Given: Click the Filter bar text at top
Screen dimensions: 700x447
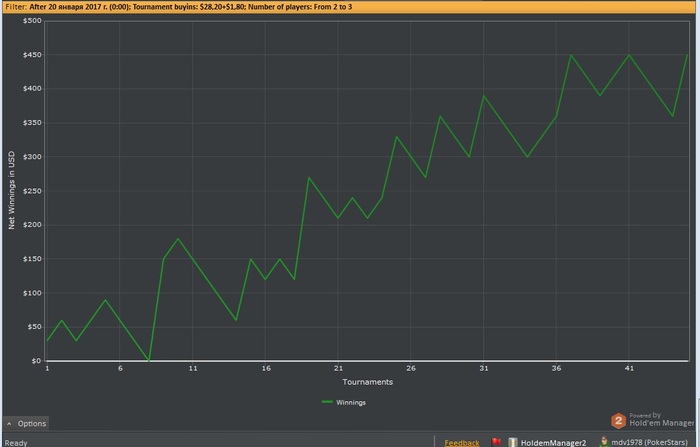Looking at the screenshot, I should point(179,7).
